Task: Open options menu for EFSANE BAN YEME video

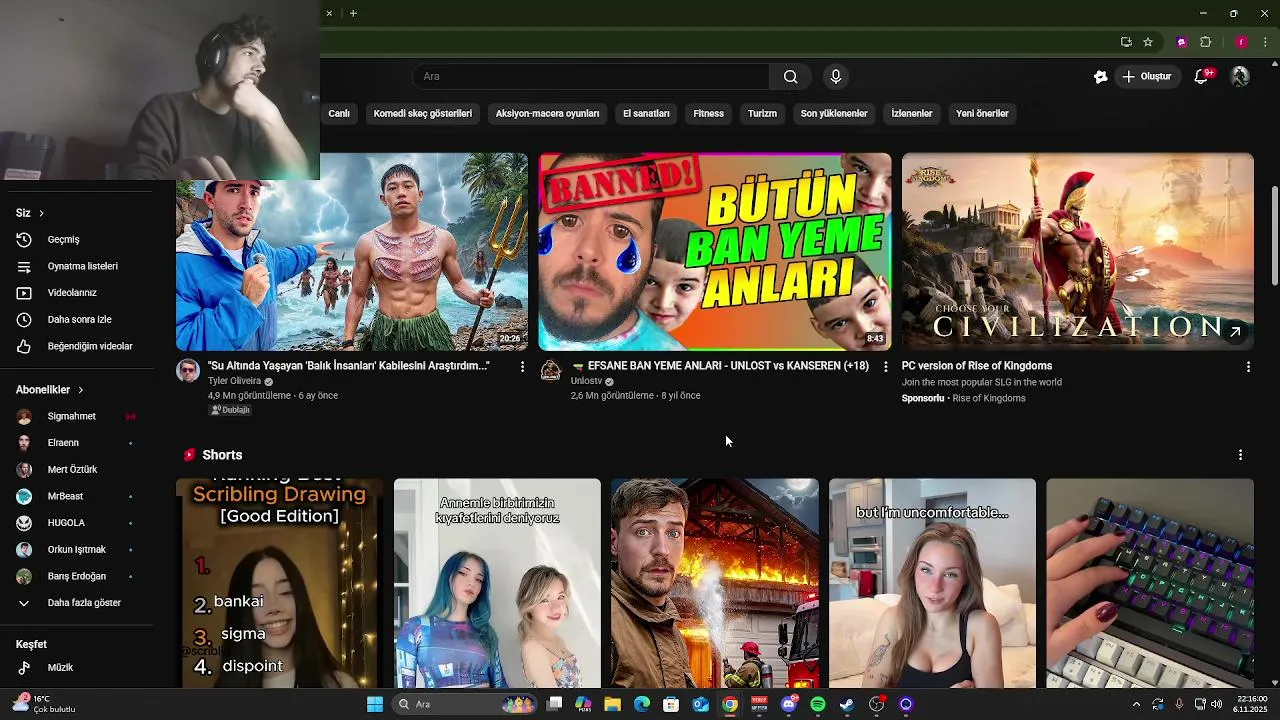Action: click(885, 367)
